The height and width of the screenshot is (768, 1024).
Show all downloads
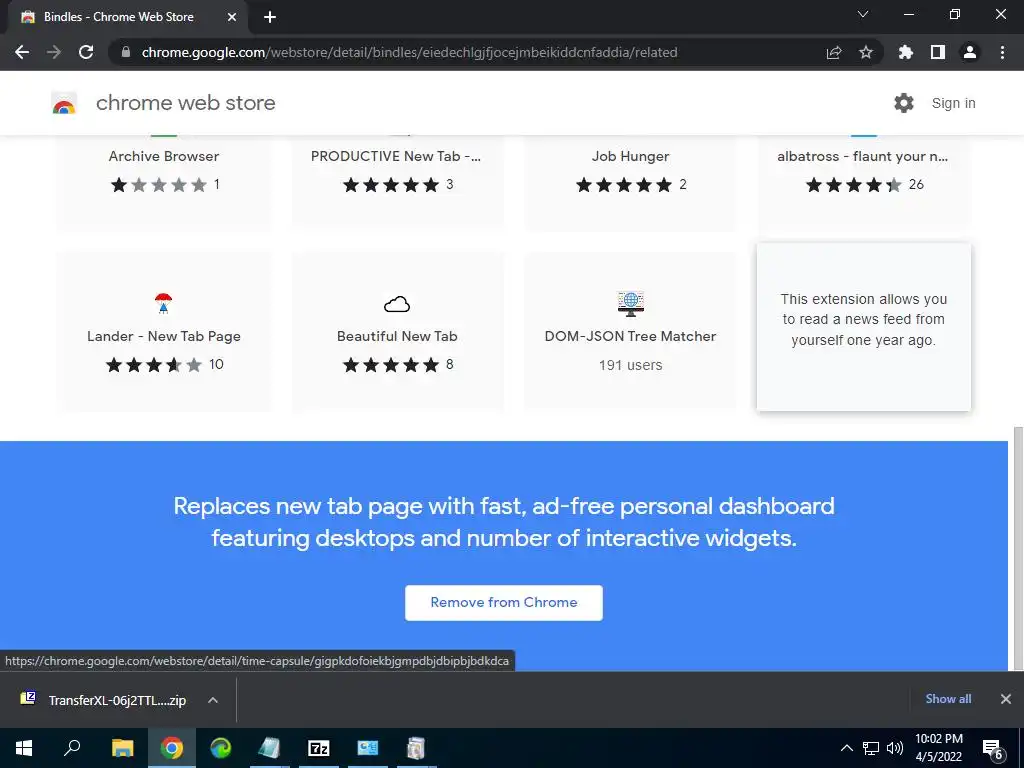coord(948,699)
